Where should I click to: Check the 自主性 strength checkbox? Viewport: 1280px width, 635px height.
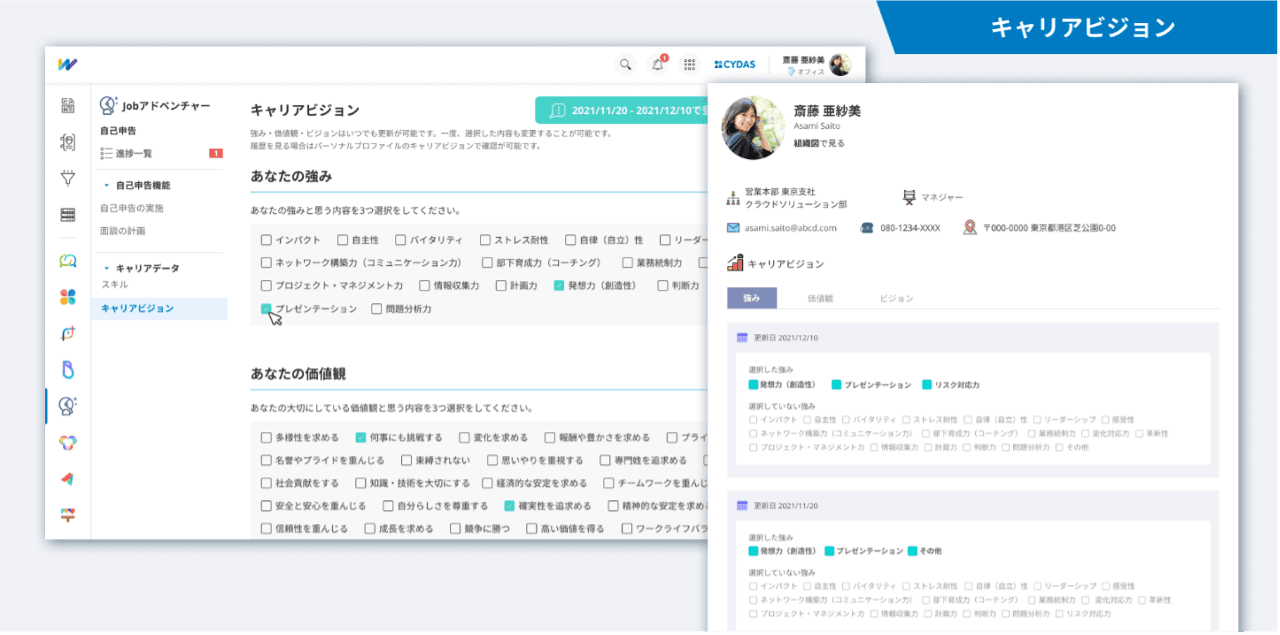tap(343, 240)
